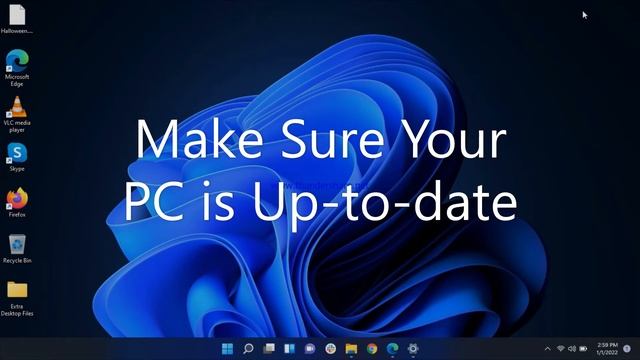The height and width of the screenshot is (360, 640).
Task: Open the notification badge in the tray
Action: coord(627,349)
